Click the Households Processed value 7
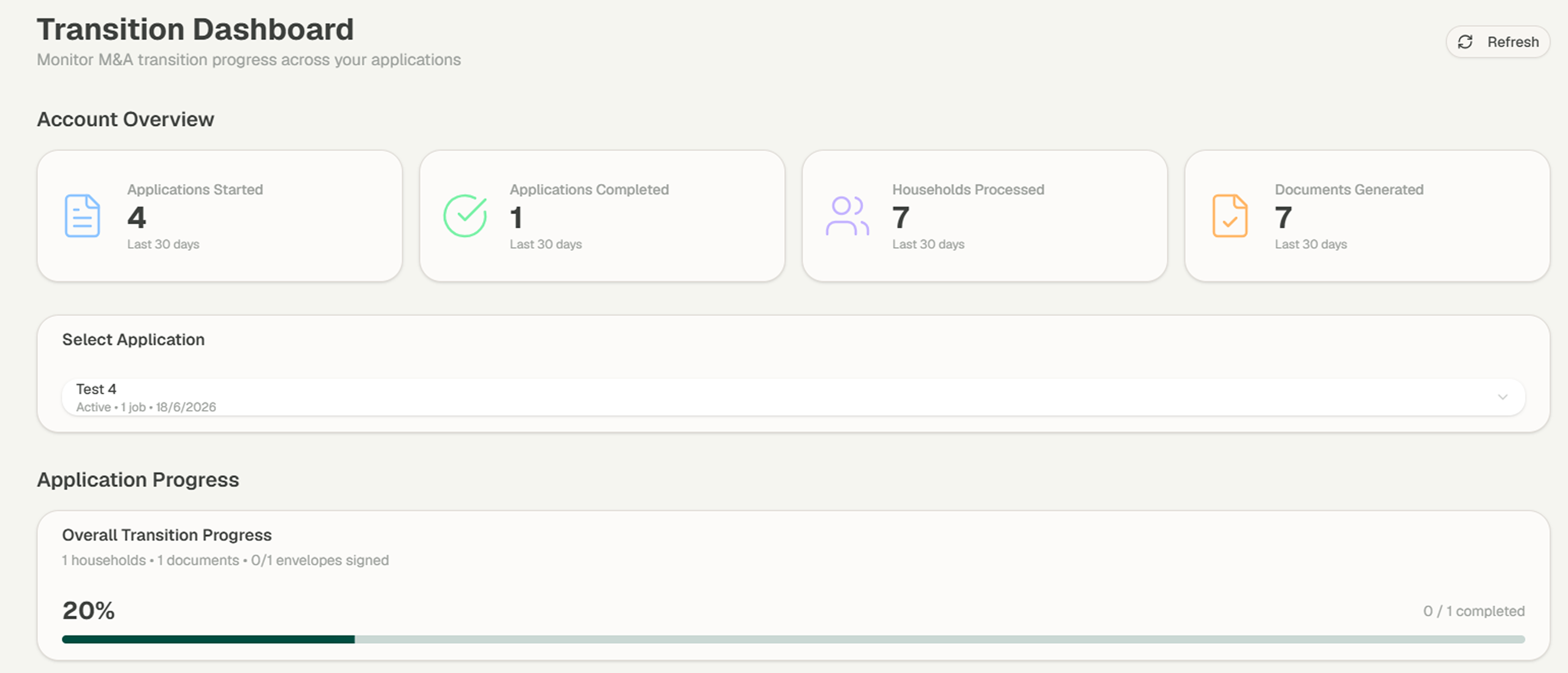This screenshot has height=673, width=1568. [901, 217]
